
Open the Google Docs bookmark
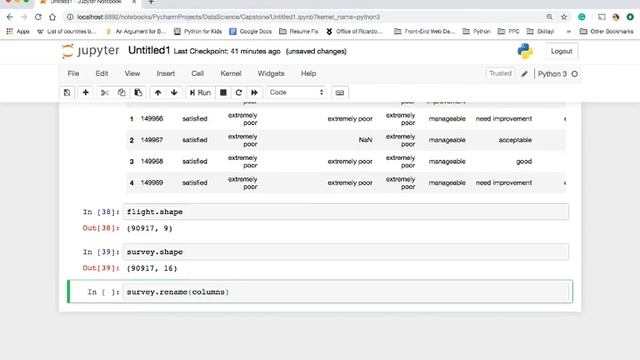[251, 31]
